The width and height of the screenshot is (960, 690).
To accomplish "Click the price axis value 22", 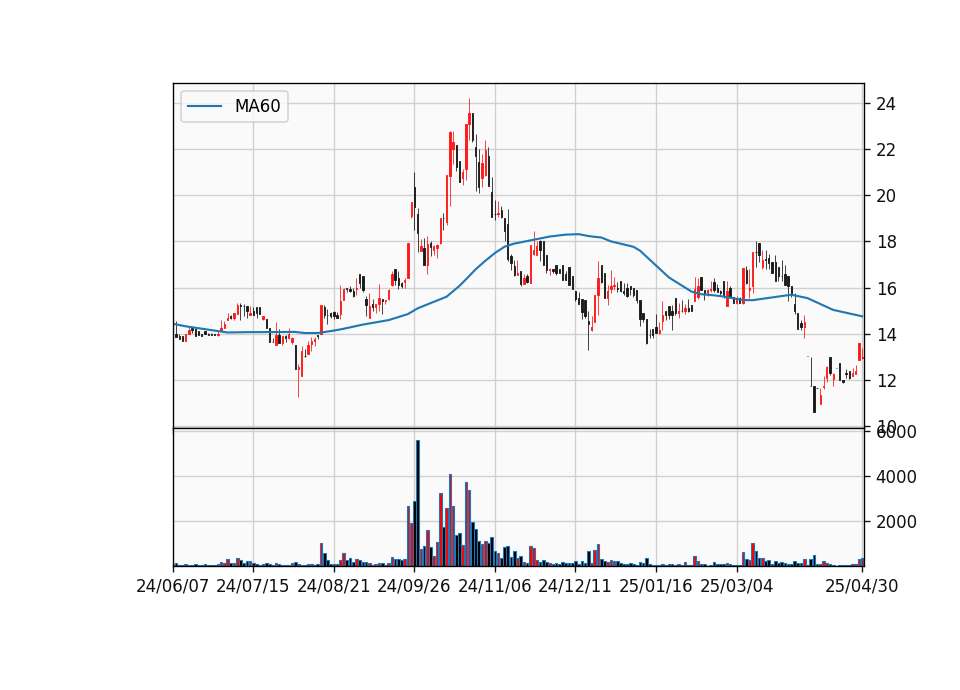I will 886,150.
